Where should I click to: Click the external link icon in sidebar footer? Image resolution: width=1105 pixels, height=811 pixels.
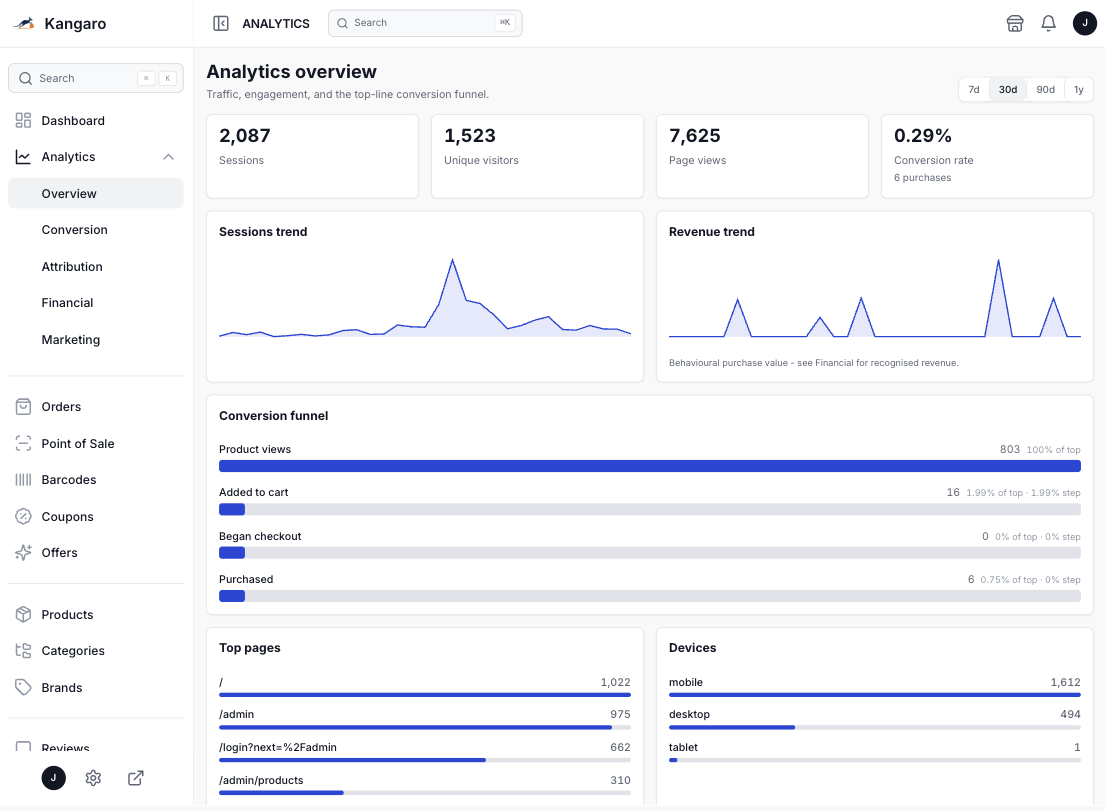tap(135, 778)
